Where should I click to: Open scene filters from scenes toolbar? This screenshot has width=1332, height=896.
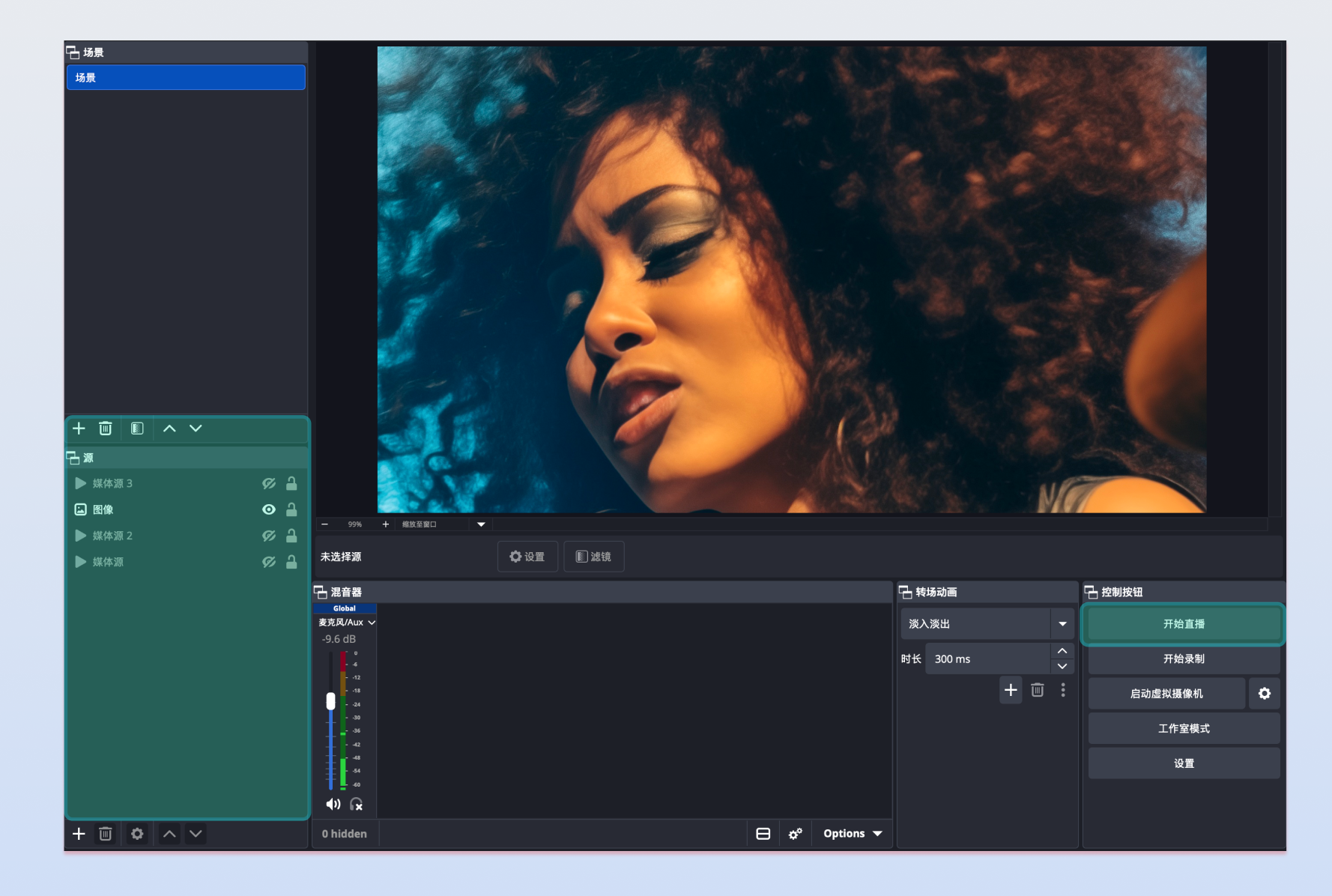137,429
